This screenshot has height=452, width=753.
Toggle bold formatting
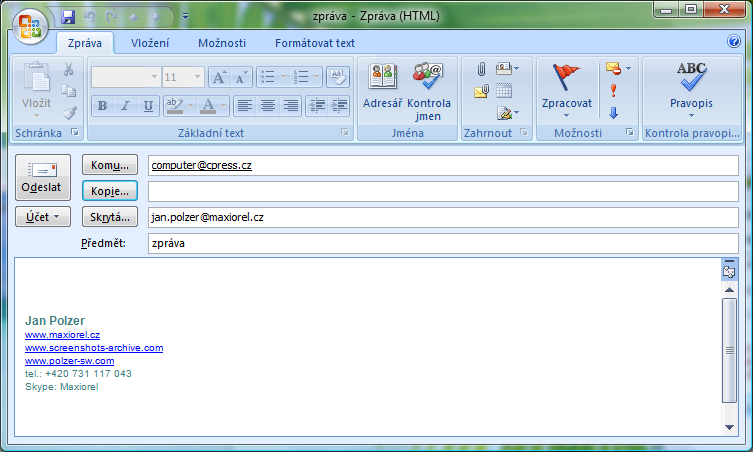(102, 106)
